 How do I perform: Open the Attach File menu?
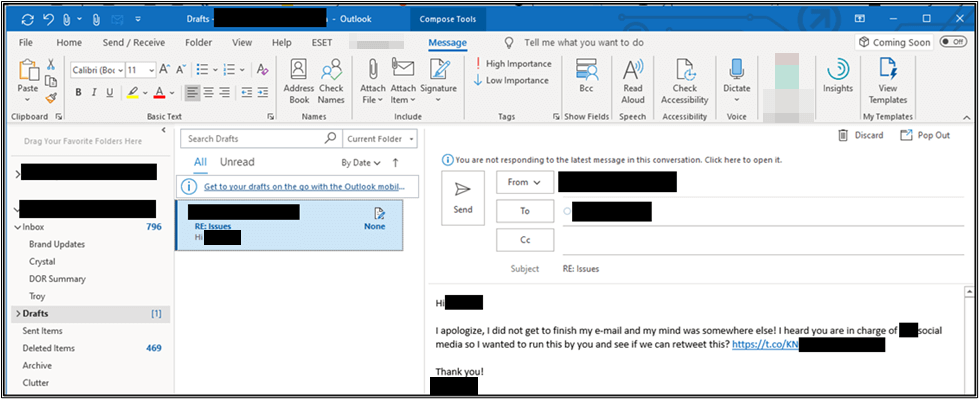[373, 81]
